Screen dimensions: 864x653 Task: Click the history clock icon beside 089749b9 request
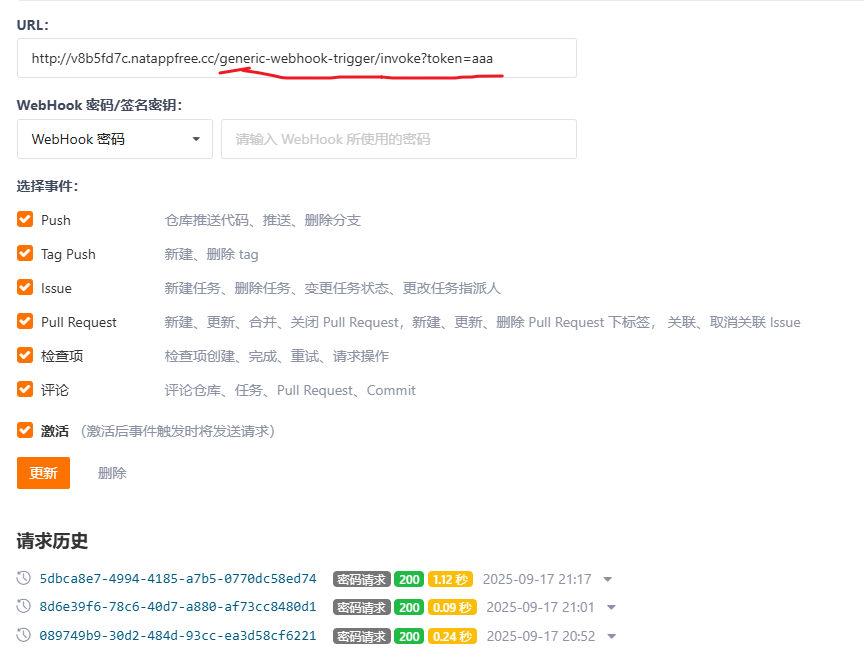tap(23, 635)
